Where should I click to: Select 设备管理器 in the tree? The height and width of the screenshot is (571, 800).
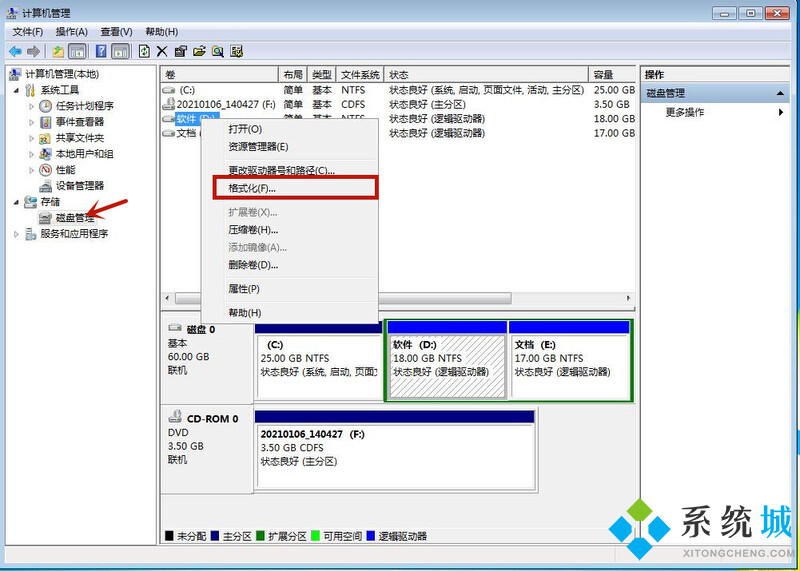click(79, 186)
